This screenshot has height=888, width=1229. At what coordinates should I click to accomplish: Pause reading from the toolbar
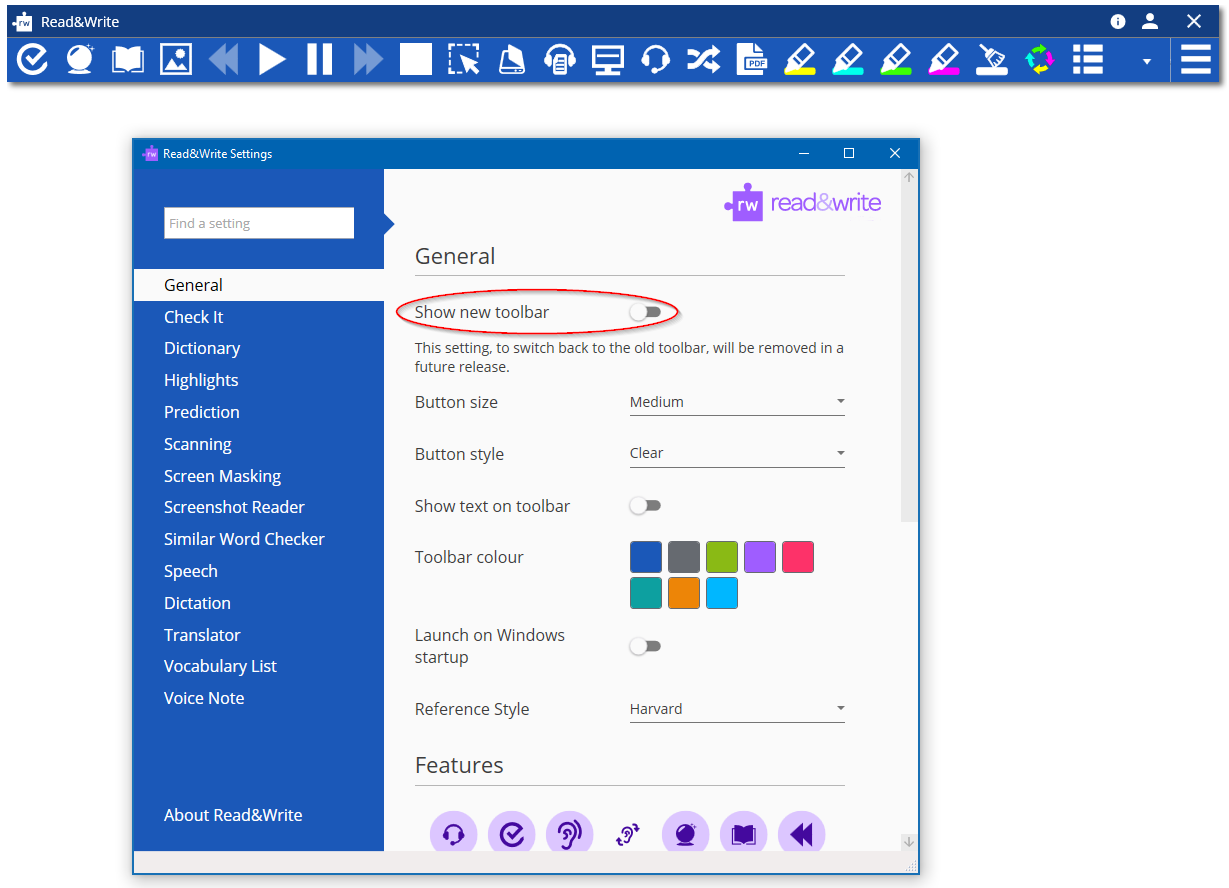click(320, 59)
